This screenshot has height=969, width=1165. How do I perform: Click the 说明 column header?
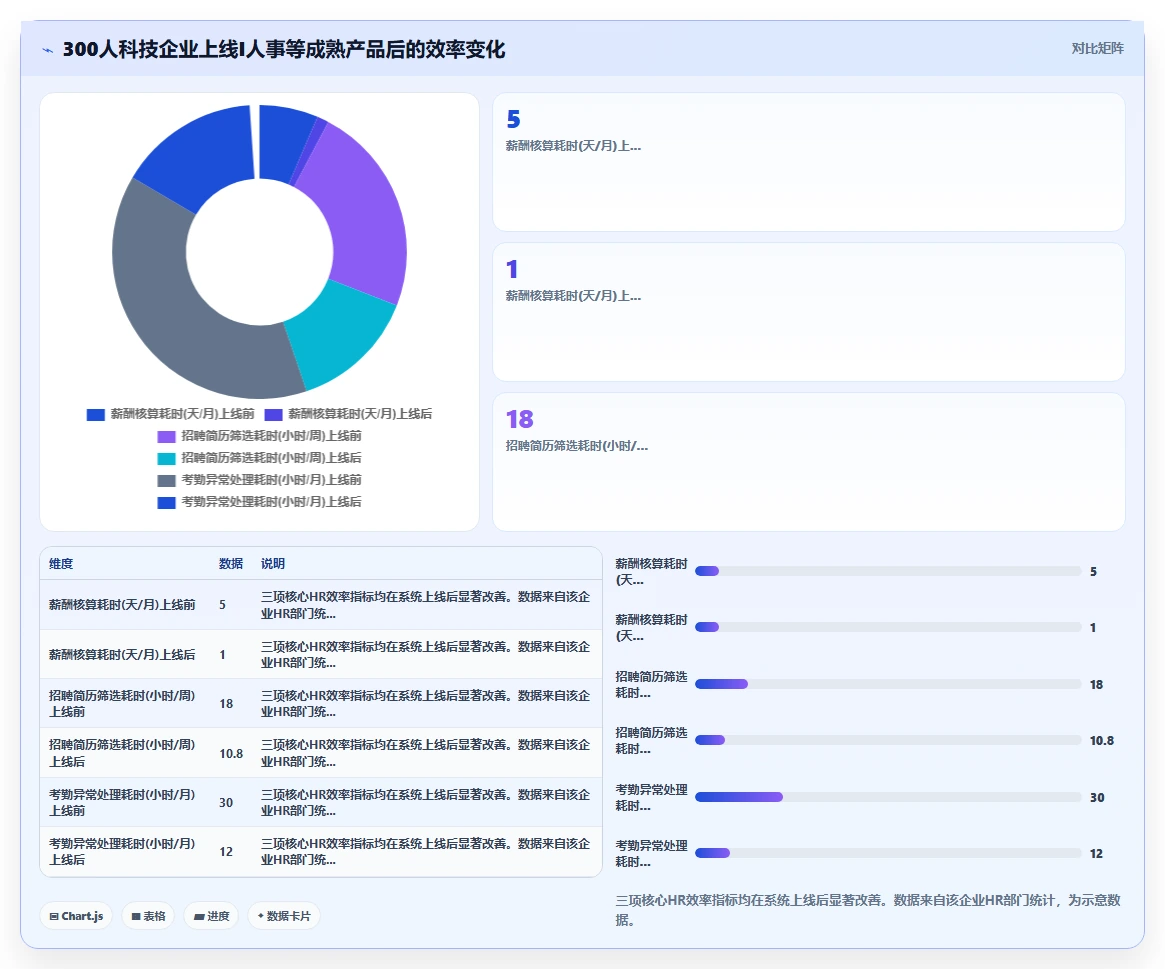pyautogui.click(x=273, y=563)
